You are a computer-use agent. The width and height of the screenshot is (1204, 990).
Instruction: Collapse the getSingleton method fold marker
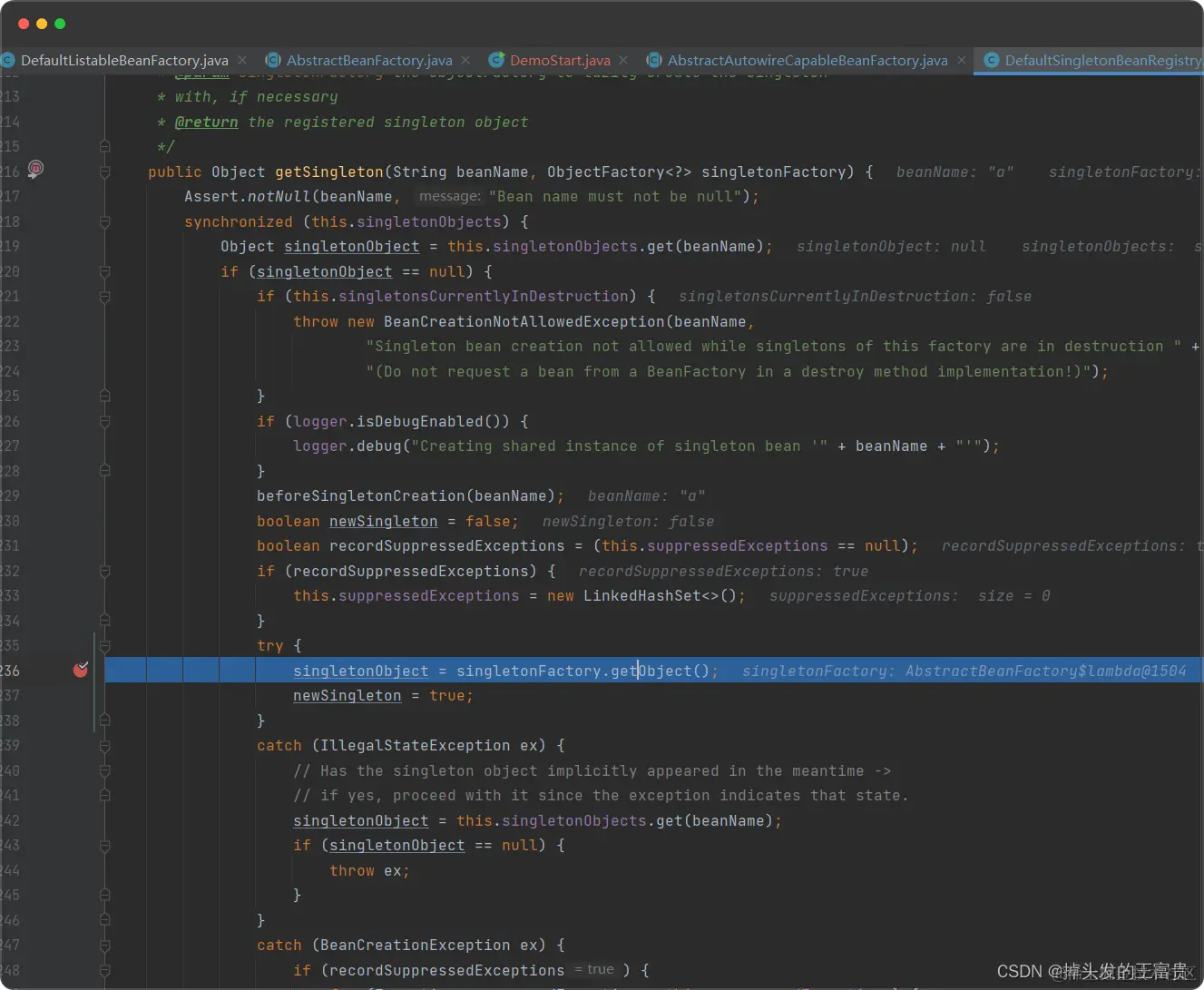(x=105, y=172)
